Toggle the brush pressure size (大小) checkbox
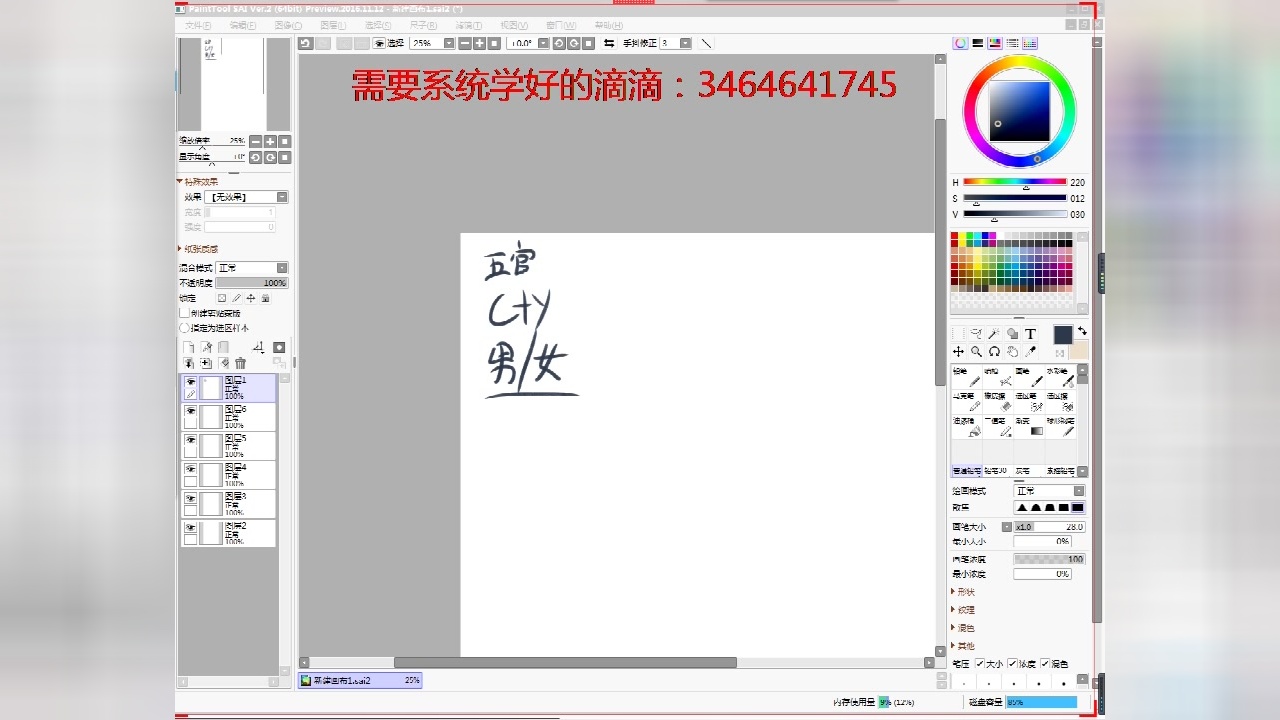The width and height of the screenshot is (1280, 720). (x=980, y=663)
